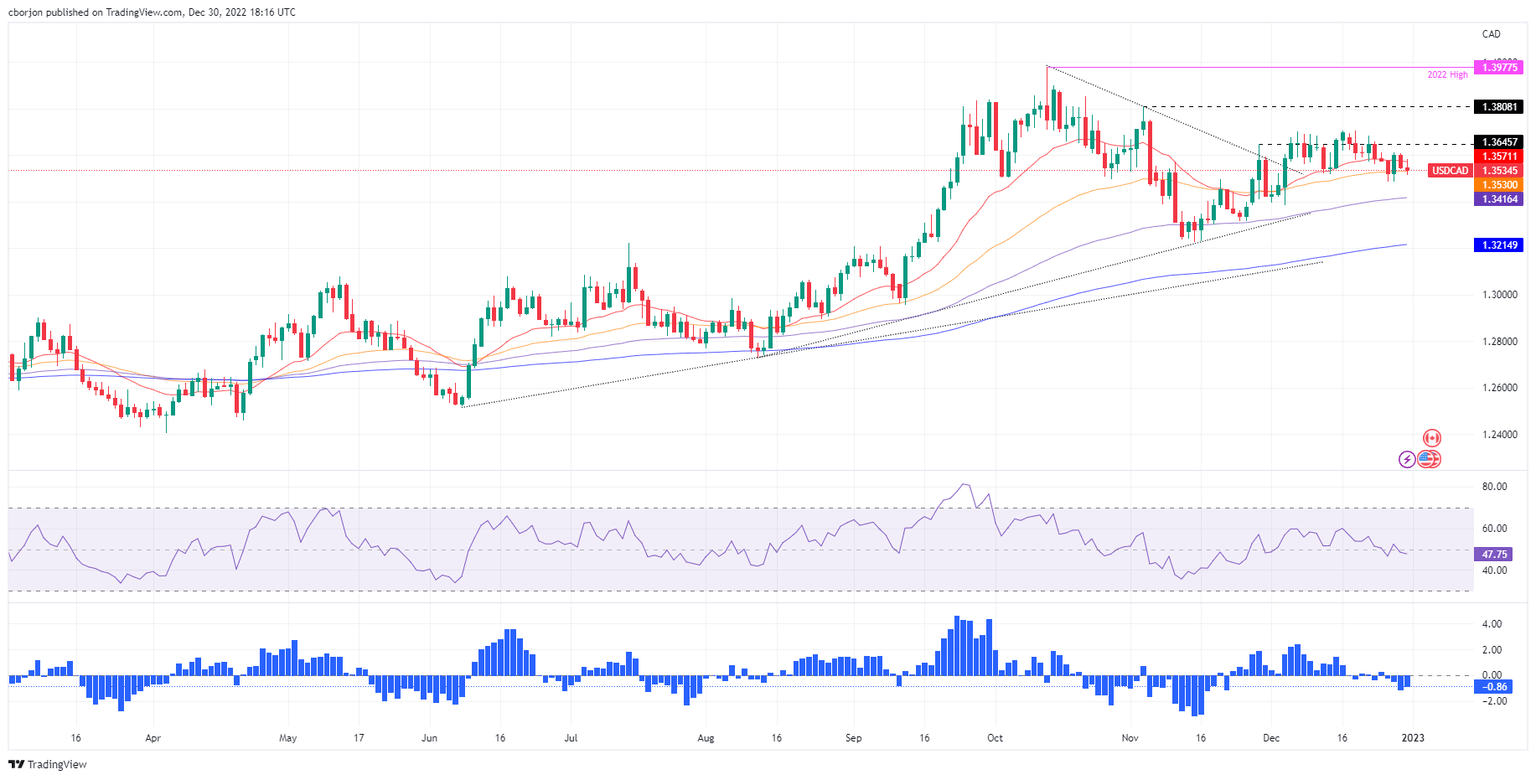The width and height of the screenshot is (1536, 779).
Task: Click the 1.26000 price axis value
Action: coord(1500,388)
